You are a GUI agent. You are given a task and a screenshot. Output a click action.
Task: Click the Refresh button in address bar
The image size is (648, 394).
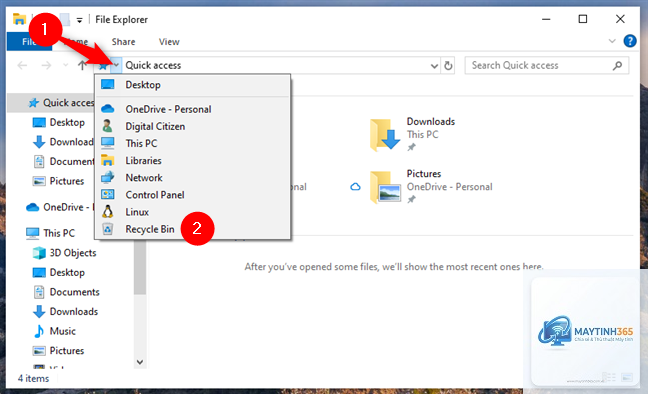click(448, 65)
